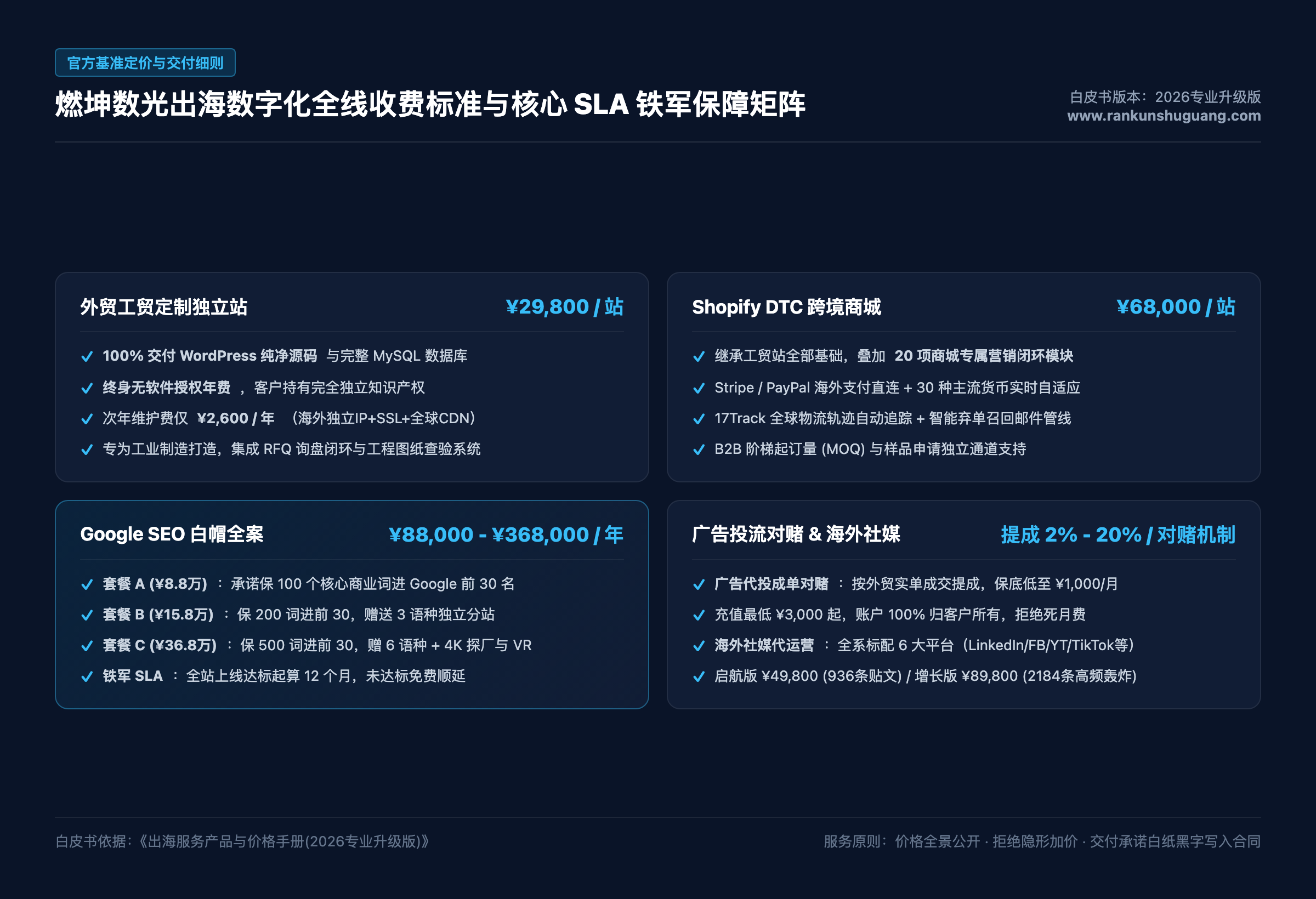Click the ¥68,000 / 站 price
The image size is (1316, 899).
tap(1176, 307)
